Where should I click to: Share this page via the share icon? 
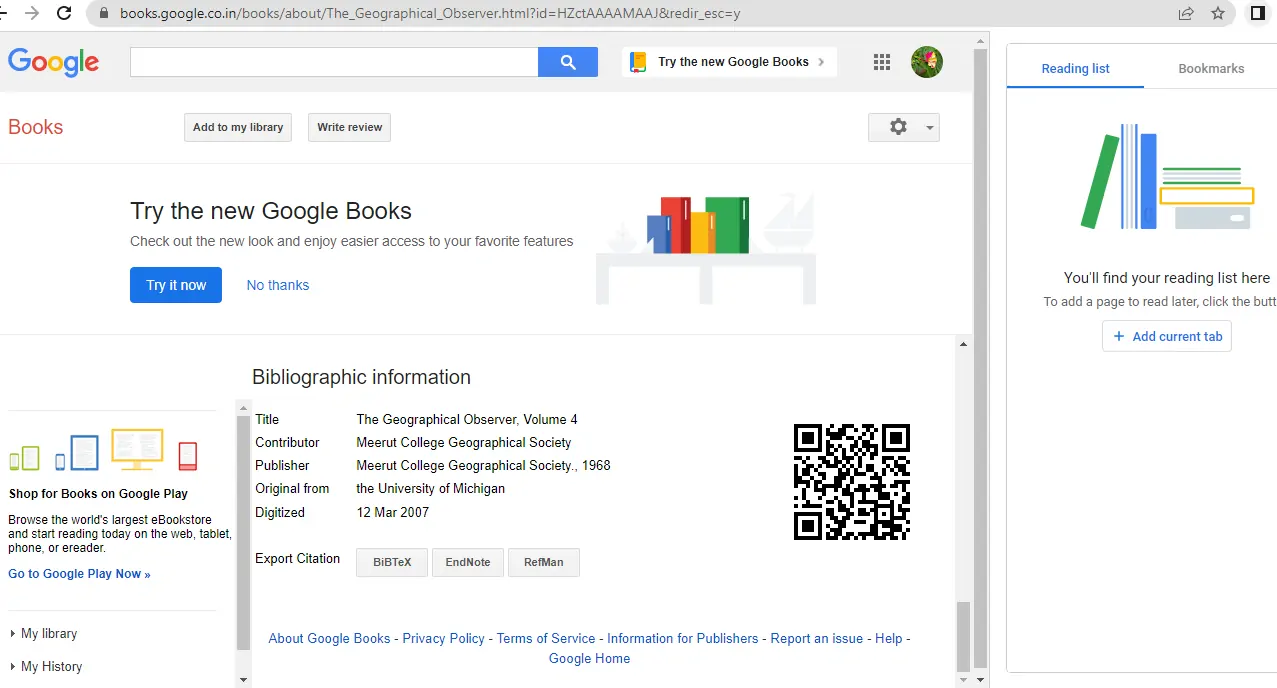click(x=1186, y=14)
